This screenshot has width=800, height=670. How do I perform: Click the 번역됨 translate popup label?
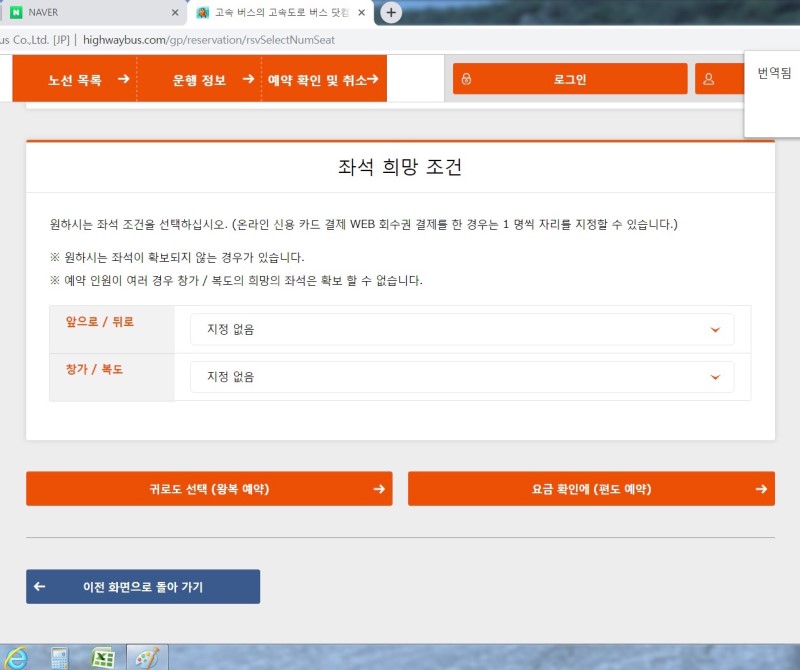[774, 73]
